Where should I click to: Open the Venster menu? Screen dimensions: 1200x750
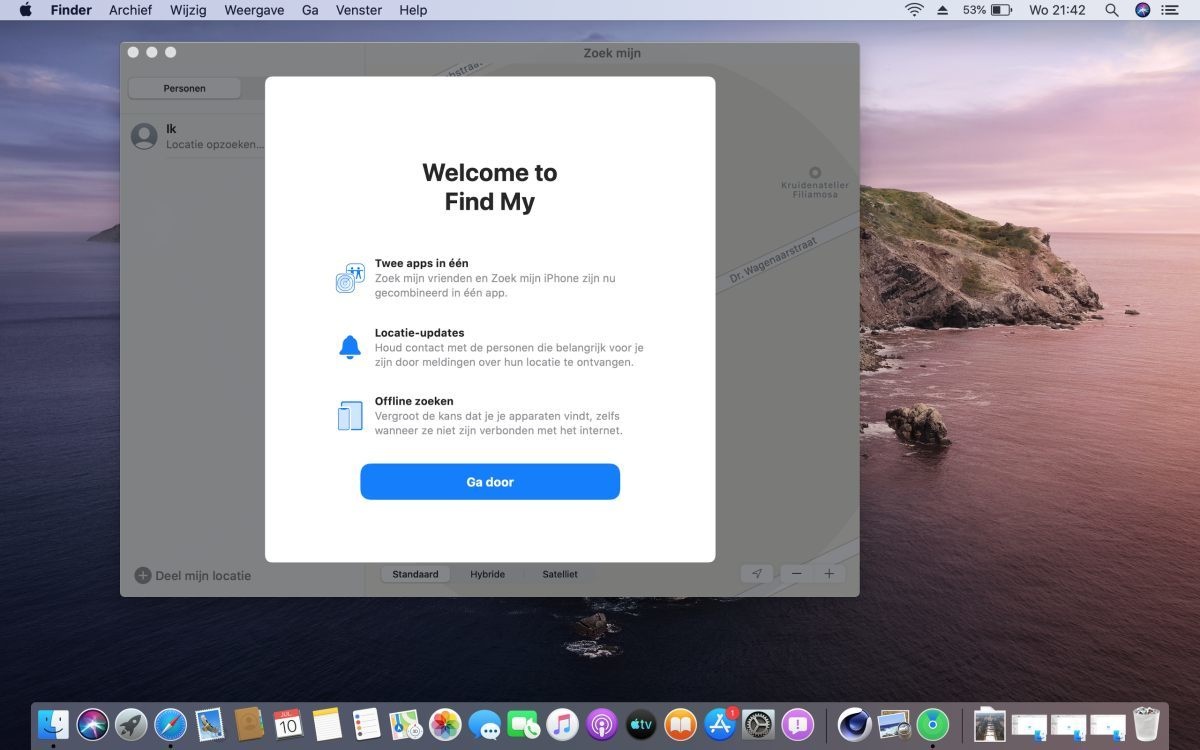coord(359,10)
